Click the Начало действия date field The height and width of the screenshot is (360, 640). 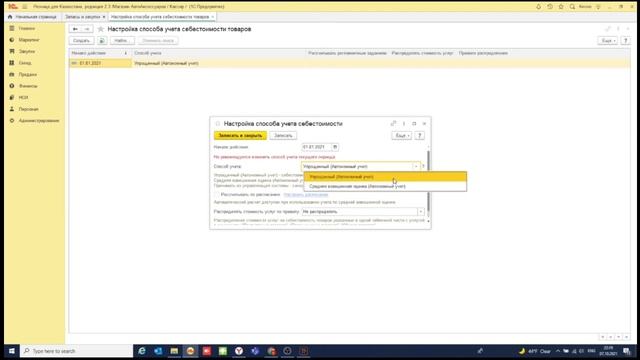point(316,147)
